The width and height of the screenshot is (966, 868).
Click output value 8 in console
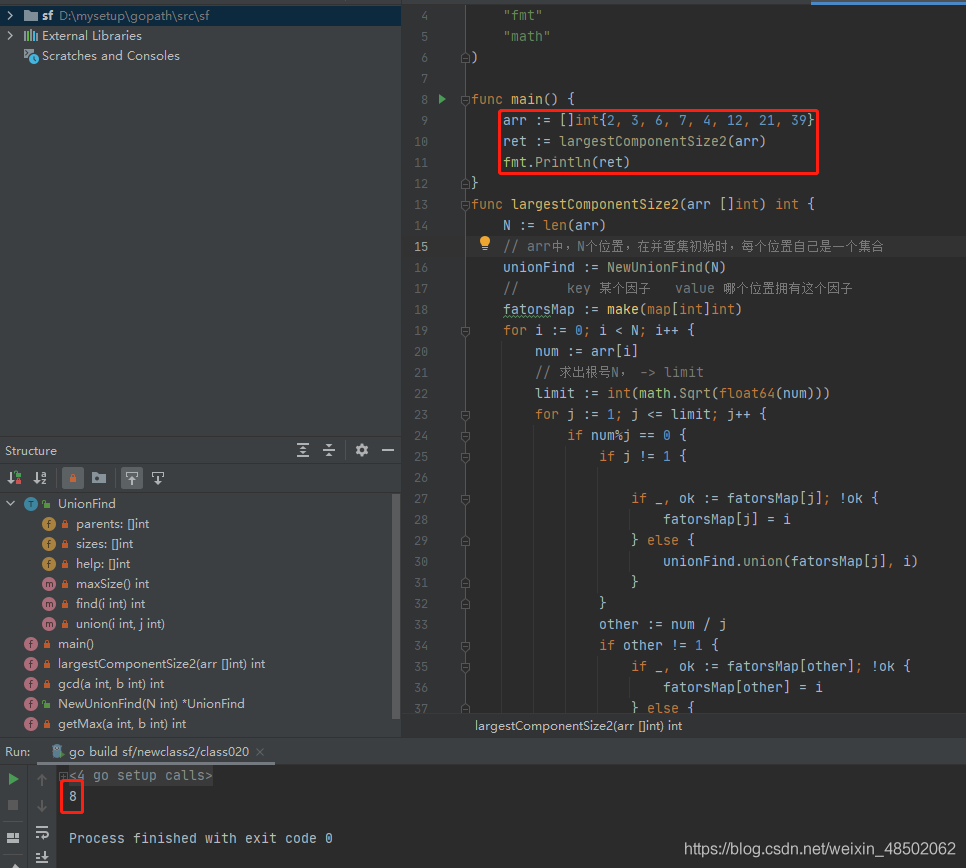point(73,797)
